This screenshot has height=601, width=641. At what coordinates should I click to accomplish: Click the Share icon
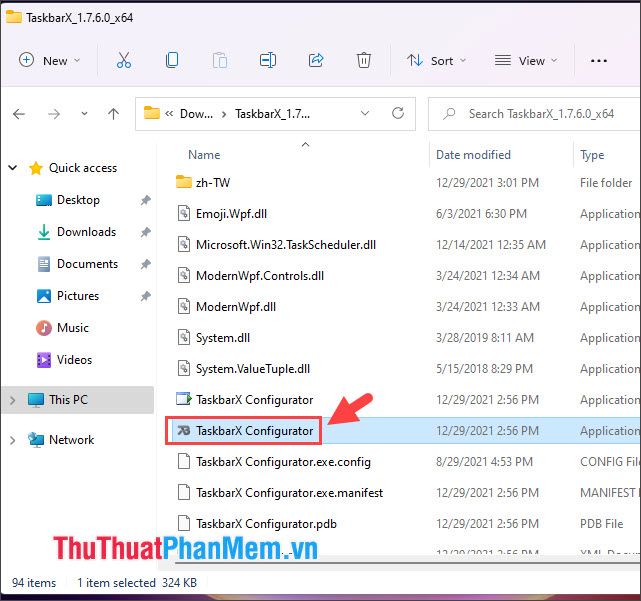click(x=316, y=61)
